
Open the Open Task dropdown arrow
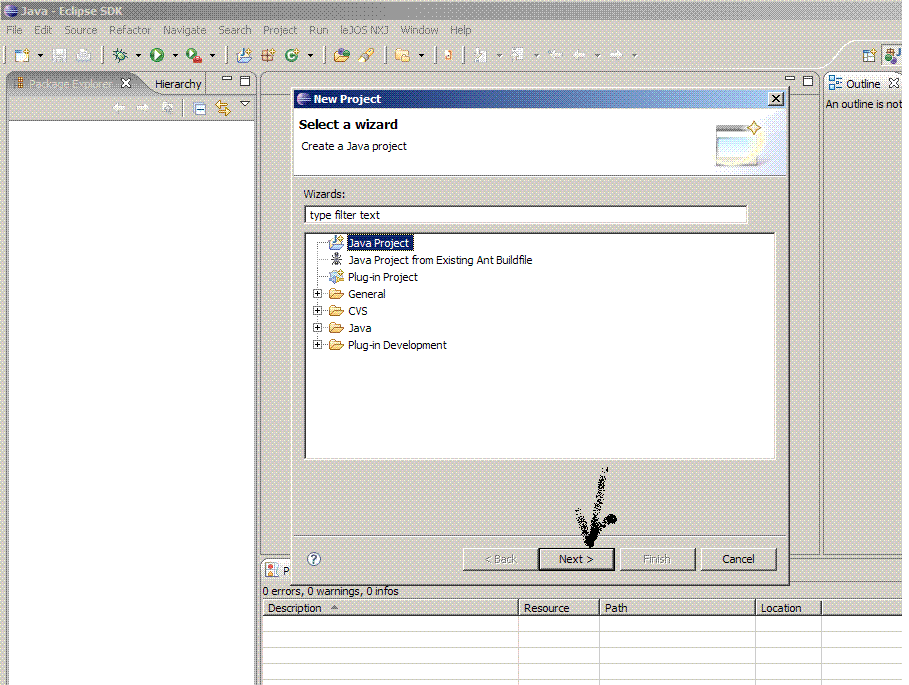tap(421, 56)
